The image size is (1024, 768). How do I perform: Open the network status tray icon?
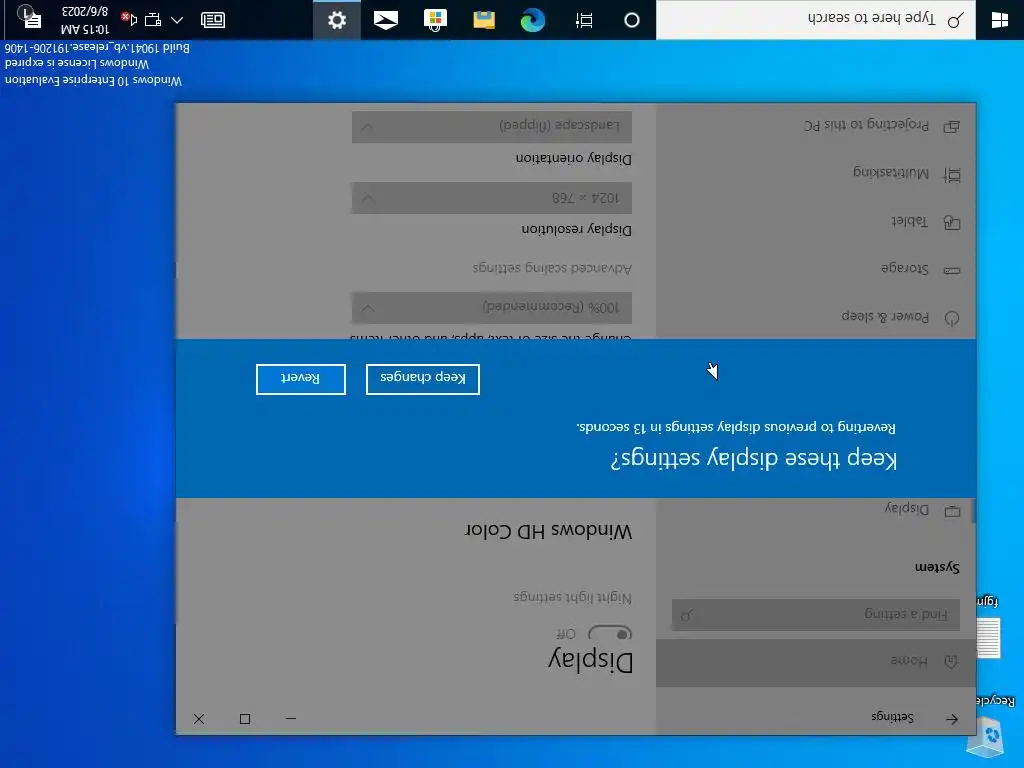pos(153,20)
